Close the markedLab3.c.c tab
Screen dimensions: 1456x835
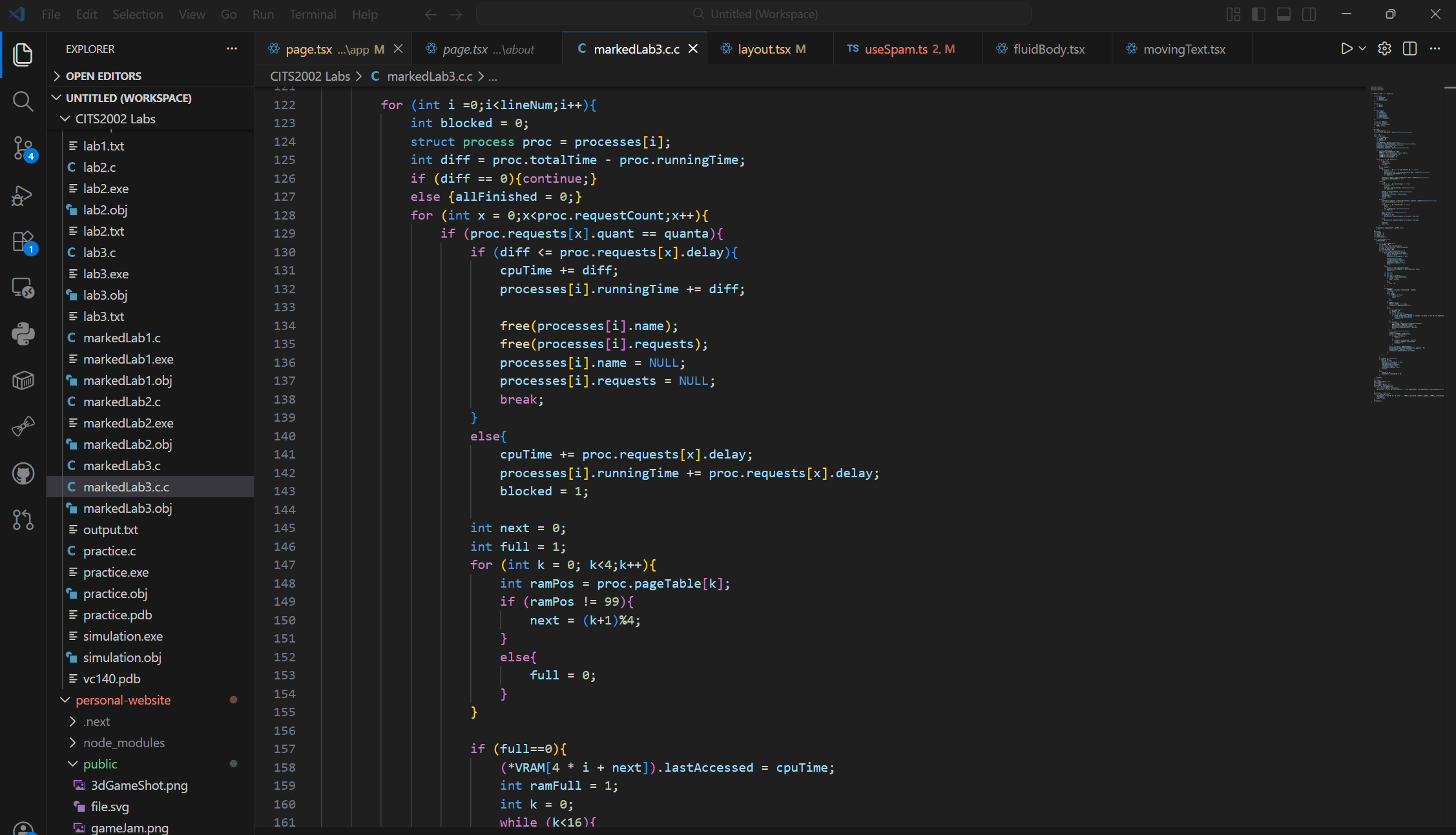tap(693, 48)
